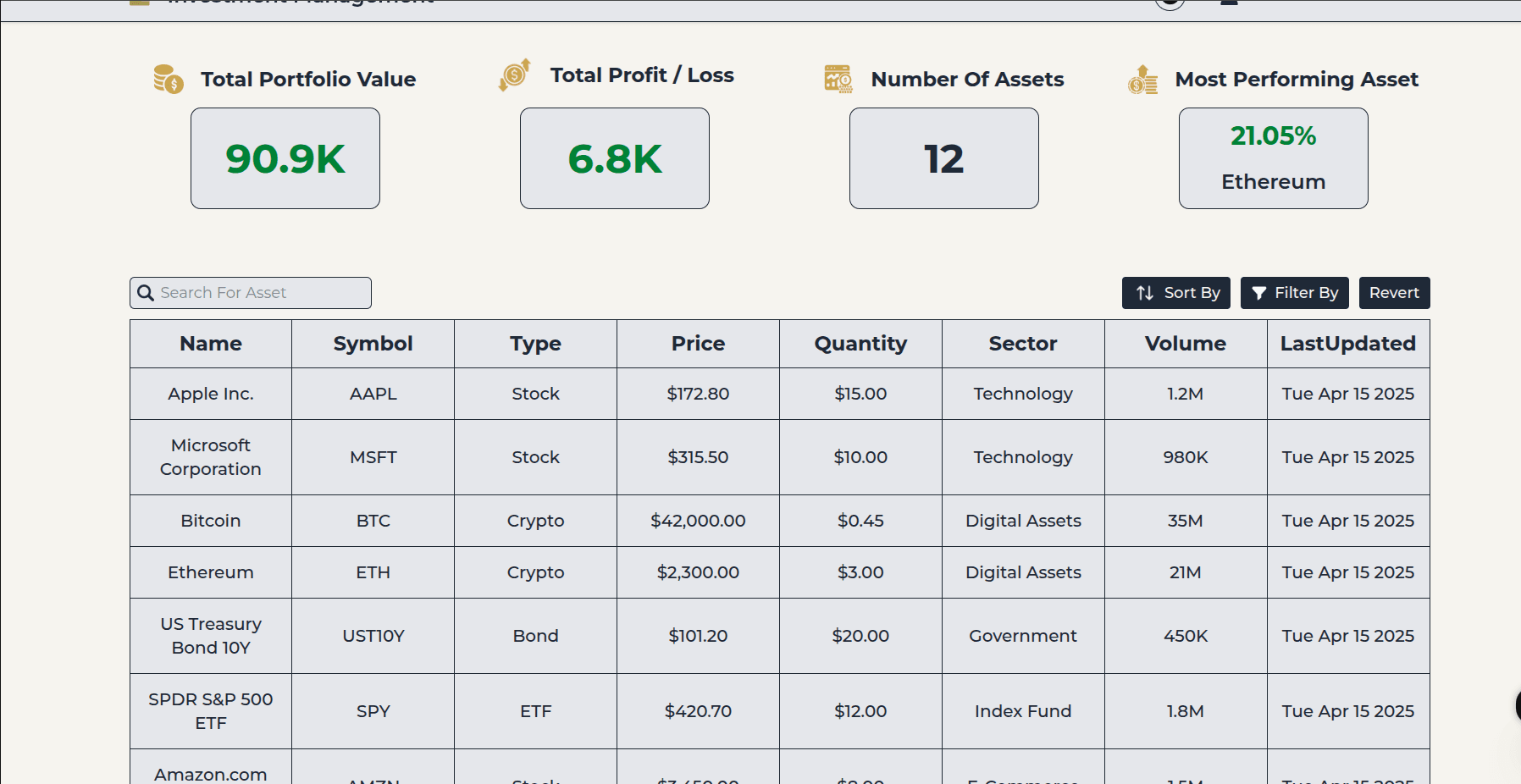Image resolution: width=1521 pixels, height=784 pixels.
Task: Click the dollar arrow icon next to Total Profit / Loss
Action: 513,76
